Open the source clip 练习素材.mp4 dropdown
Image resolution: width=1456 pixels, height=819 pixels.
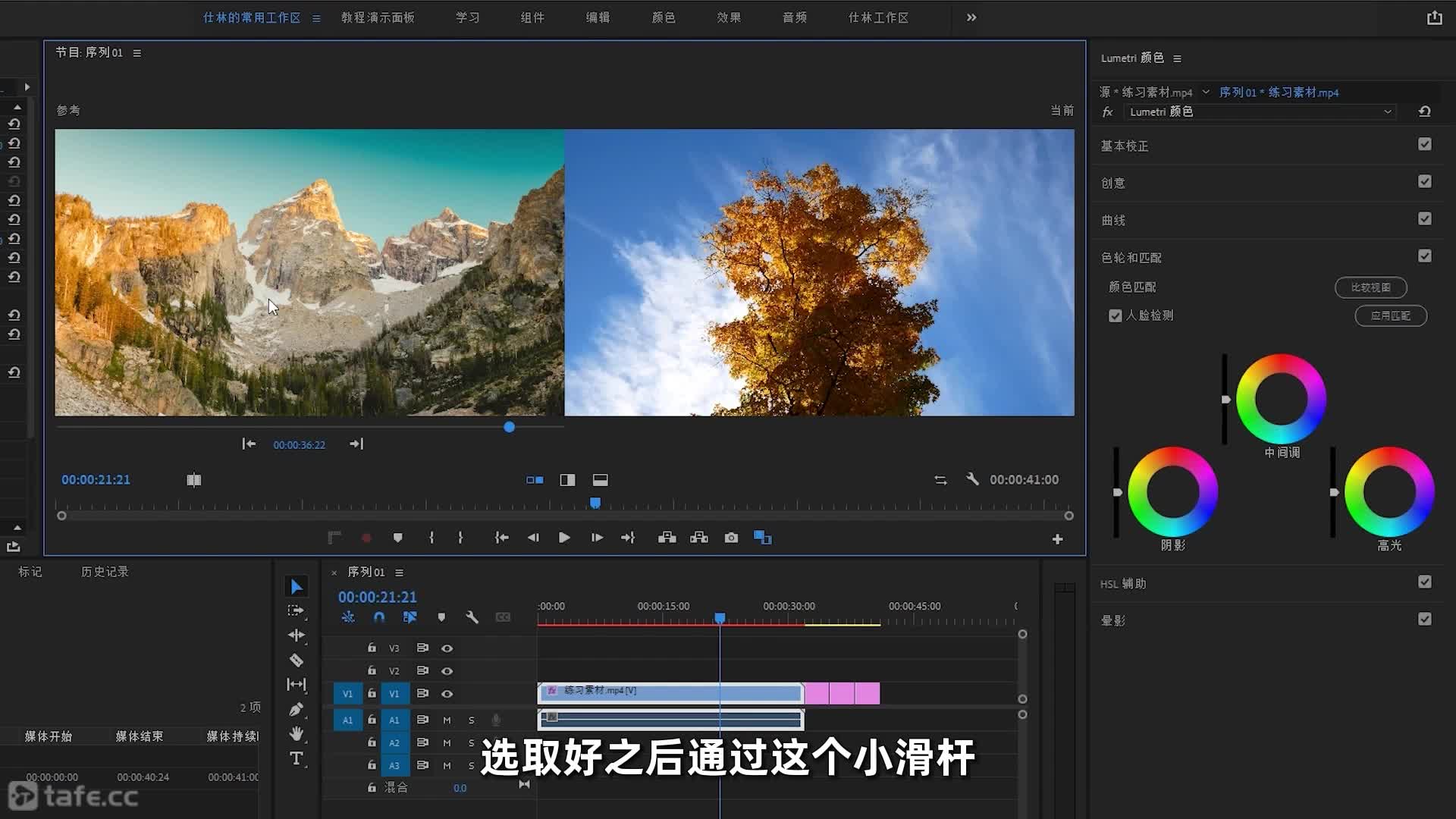pyautogui.click(x=1206, y=92)
